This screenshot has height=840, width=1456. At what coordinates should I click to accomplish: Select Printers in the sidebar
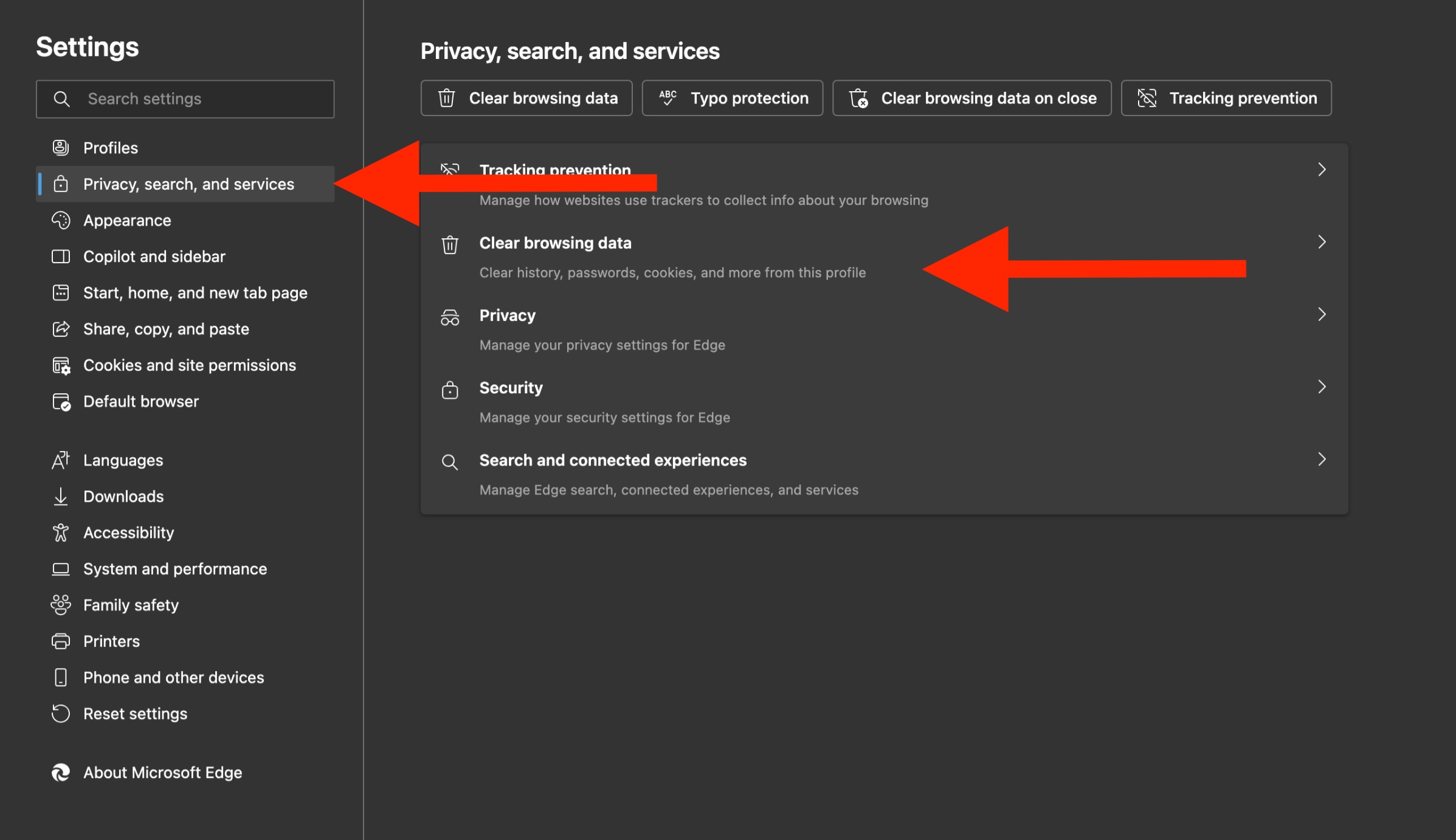[x=185, y=641]
